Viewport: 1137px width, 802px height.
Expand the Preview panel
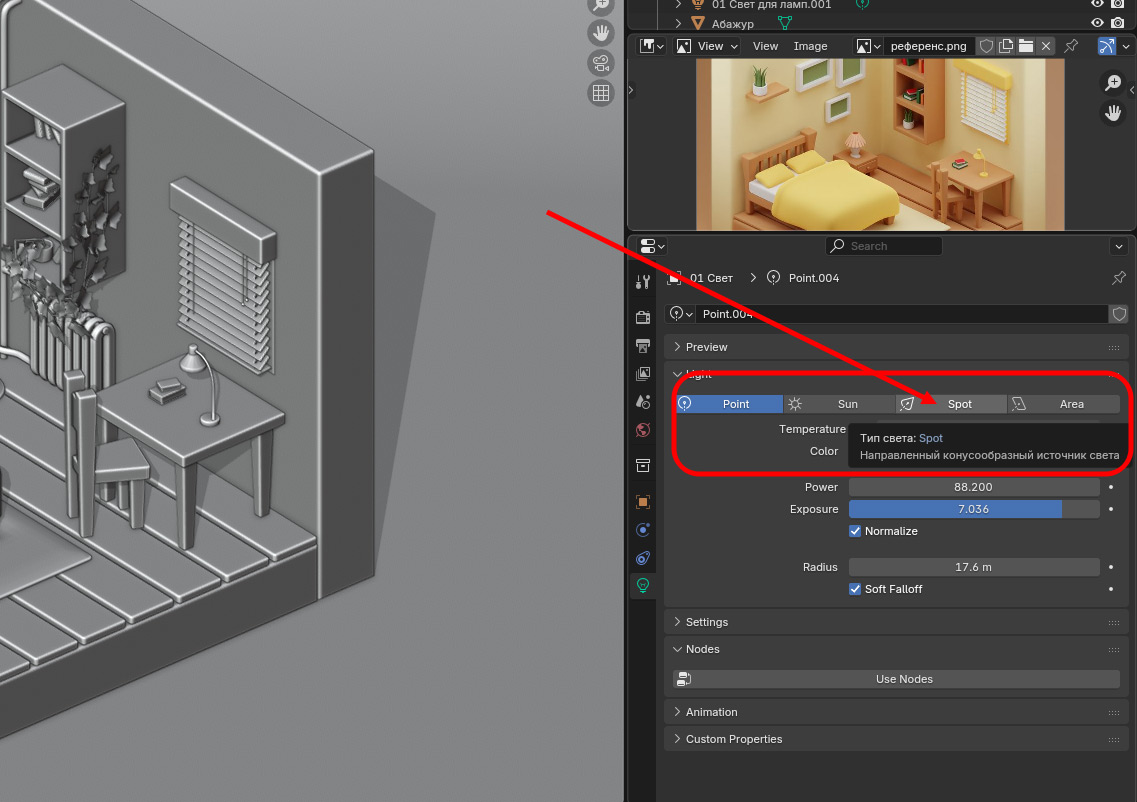click(x=706, y=347)
